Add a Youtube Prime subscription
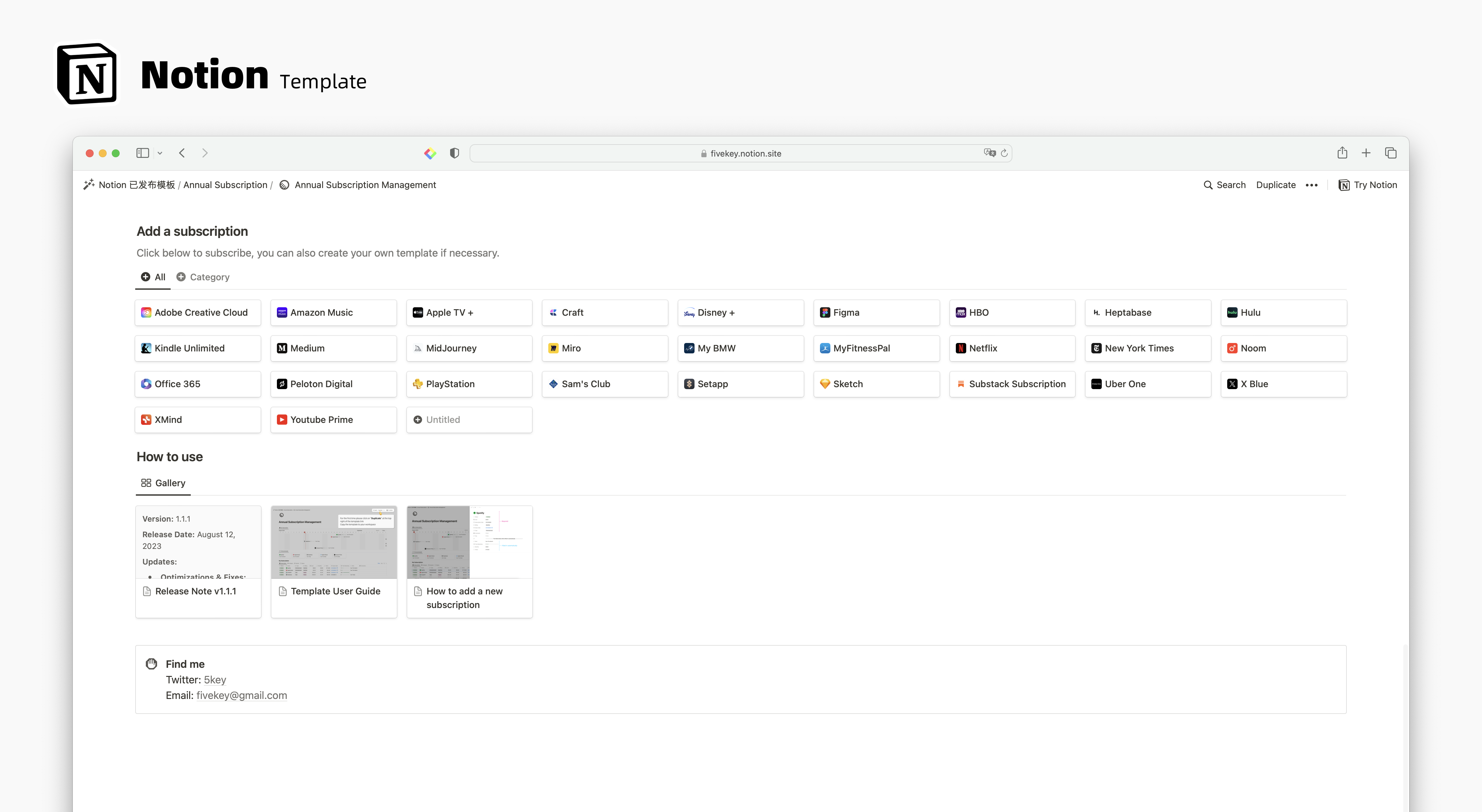This screenshot has height=812, width=1482. 334,420
